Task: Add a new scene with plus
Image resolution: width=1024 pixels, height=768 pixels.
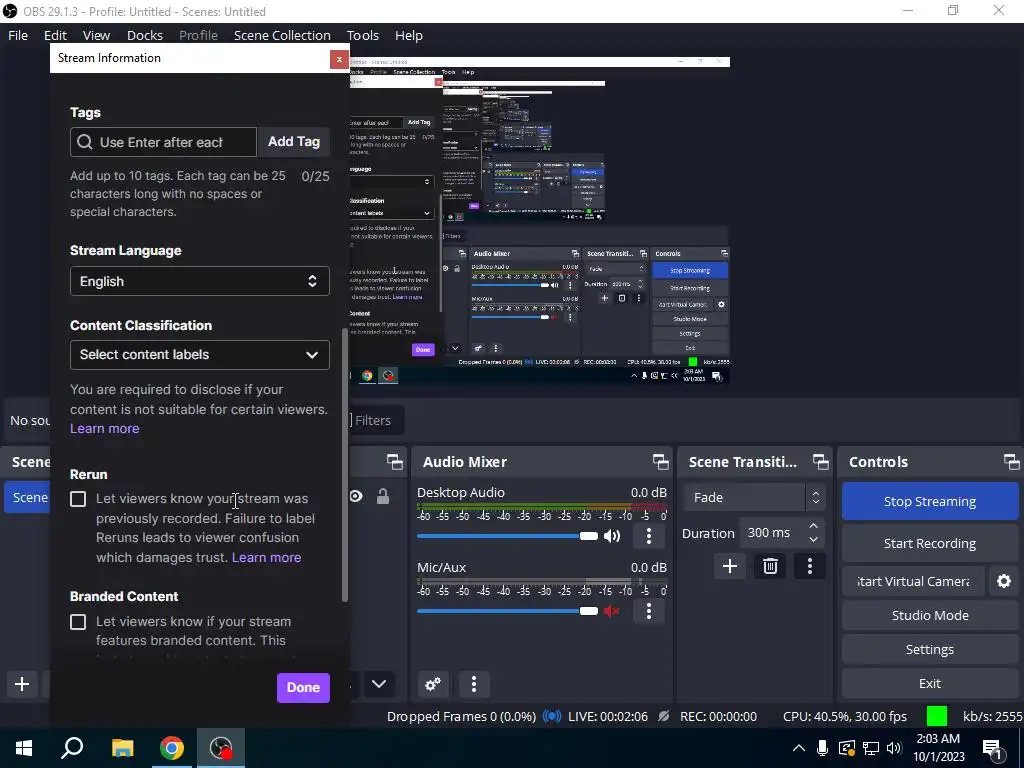Action: (x=22, y=684)
